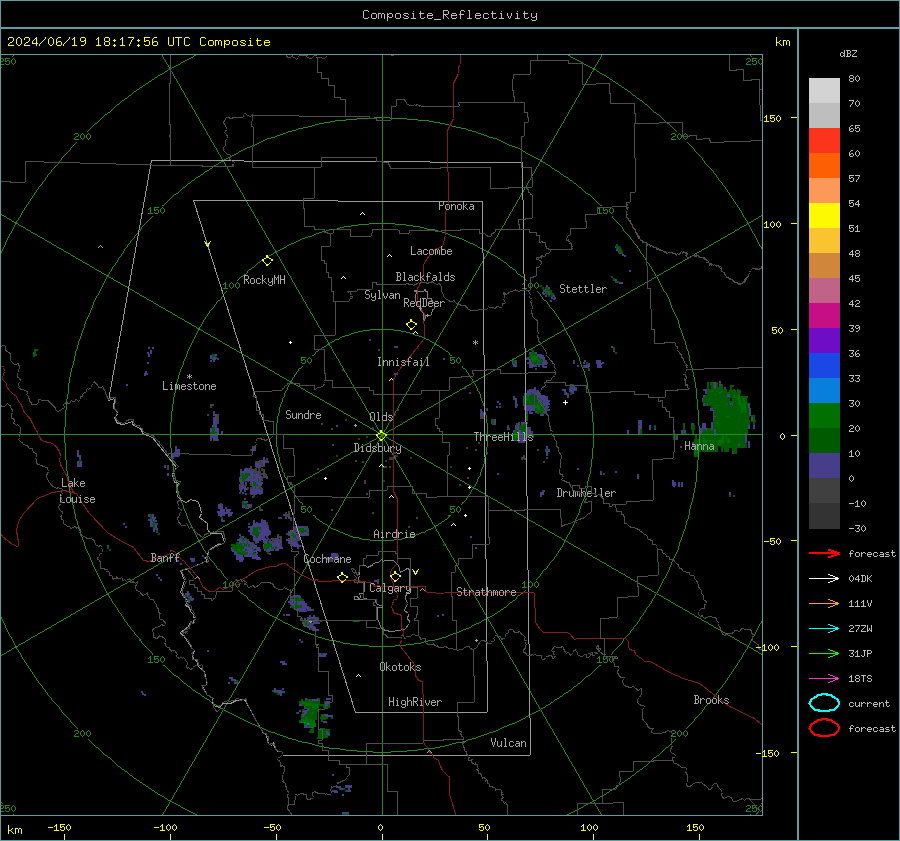
Task: Select the bright green 20-30 dBZ swatch
Action: pyautogui.click(x=824, y=416)
